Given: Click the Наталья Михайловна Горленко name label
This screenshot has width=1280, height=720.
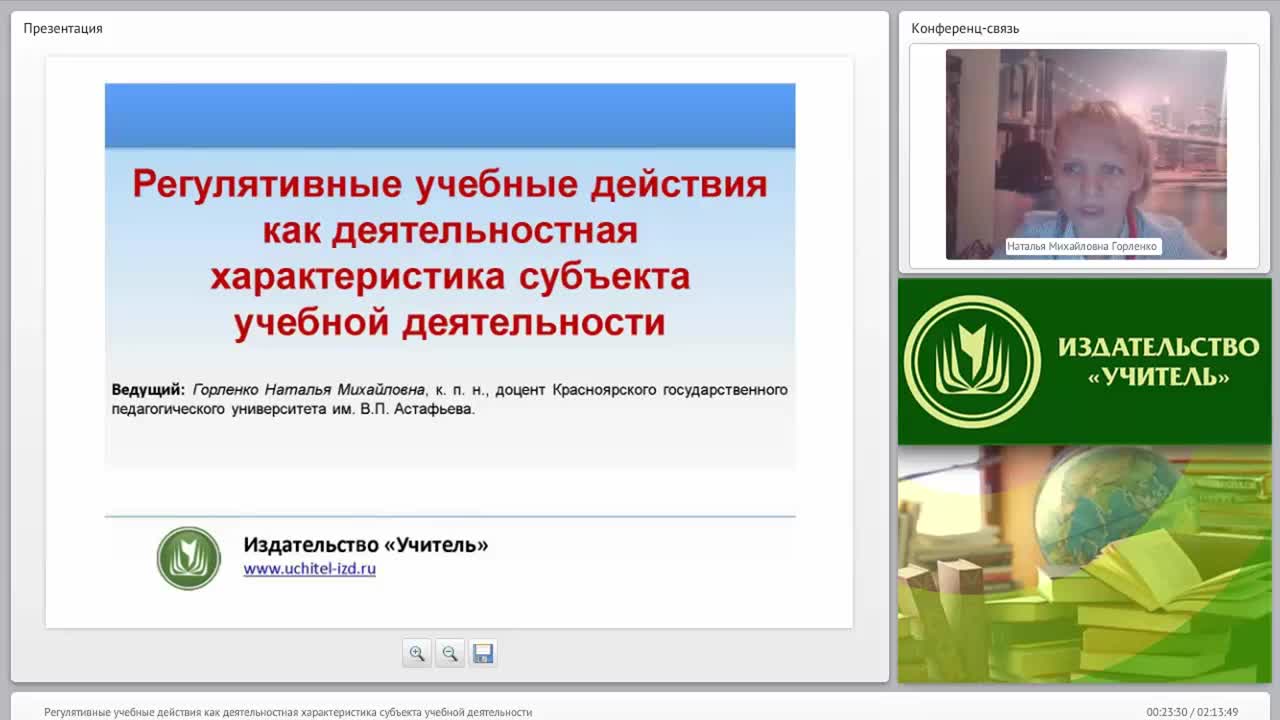Looking at the screenshot, I should click(1084, 245).
